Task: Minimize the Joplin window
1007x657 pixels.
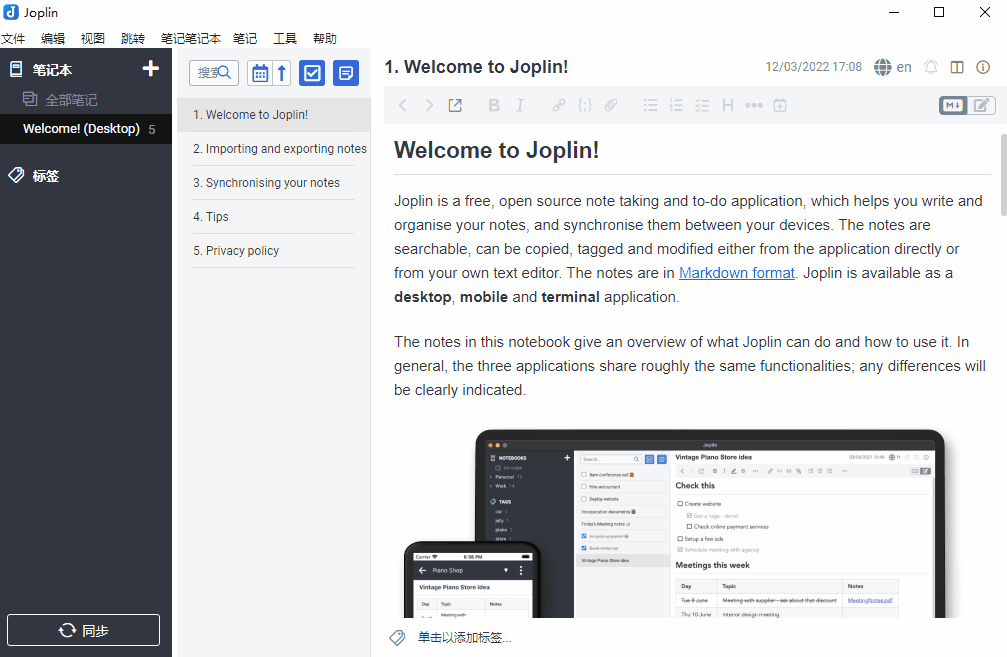Action: pyautogui.click(x=893, y=12)
